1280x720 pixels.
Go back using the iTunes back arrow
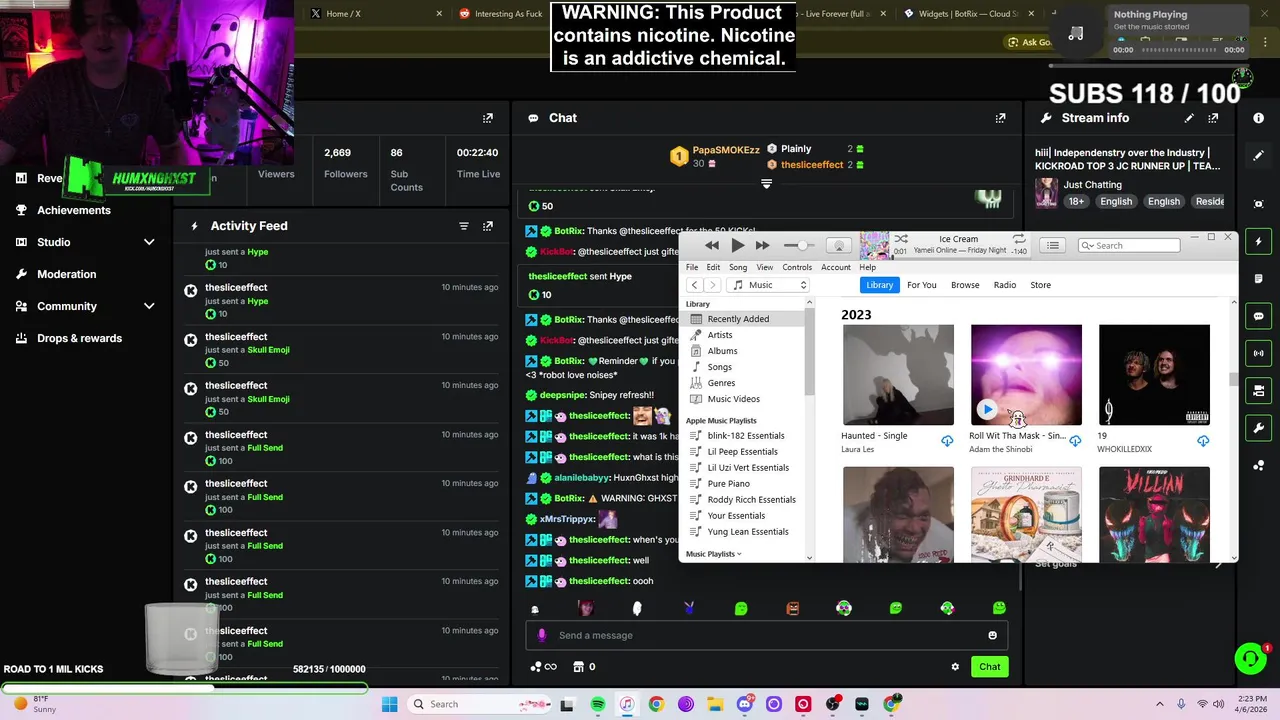[694, 285]
